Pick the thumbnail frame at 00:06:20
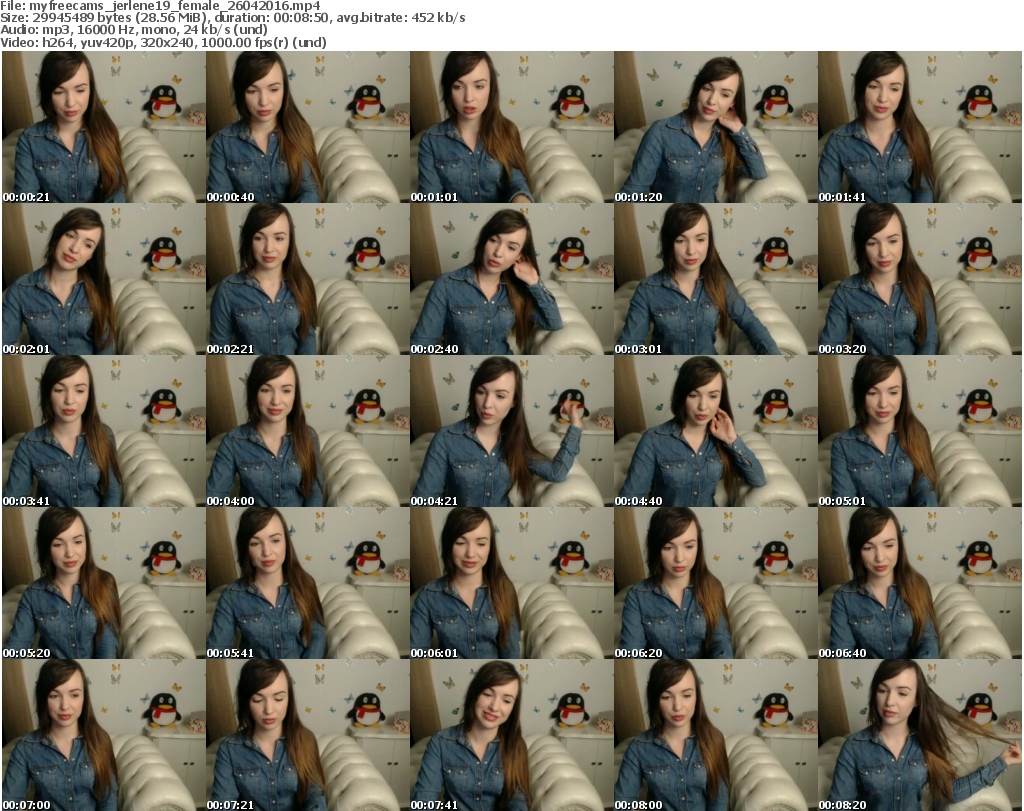1024x811 pixels. pos(716,583)
